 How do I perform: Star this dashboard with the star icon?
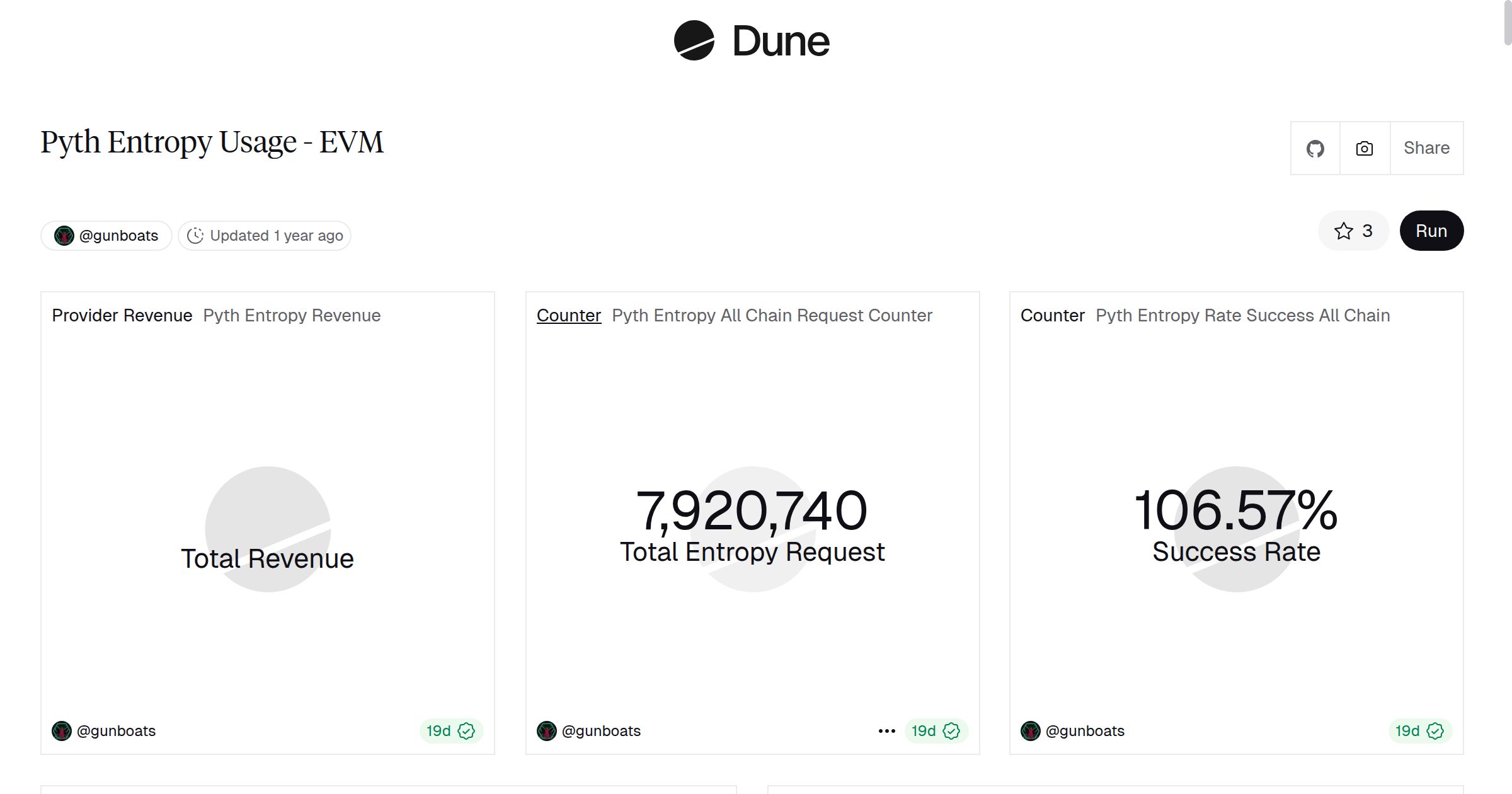[1343, 231]
